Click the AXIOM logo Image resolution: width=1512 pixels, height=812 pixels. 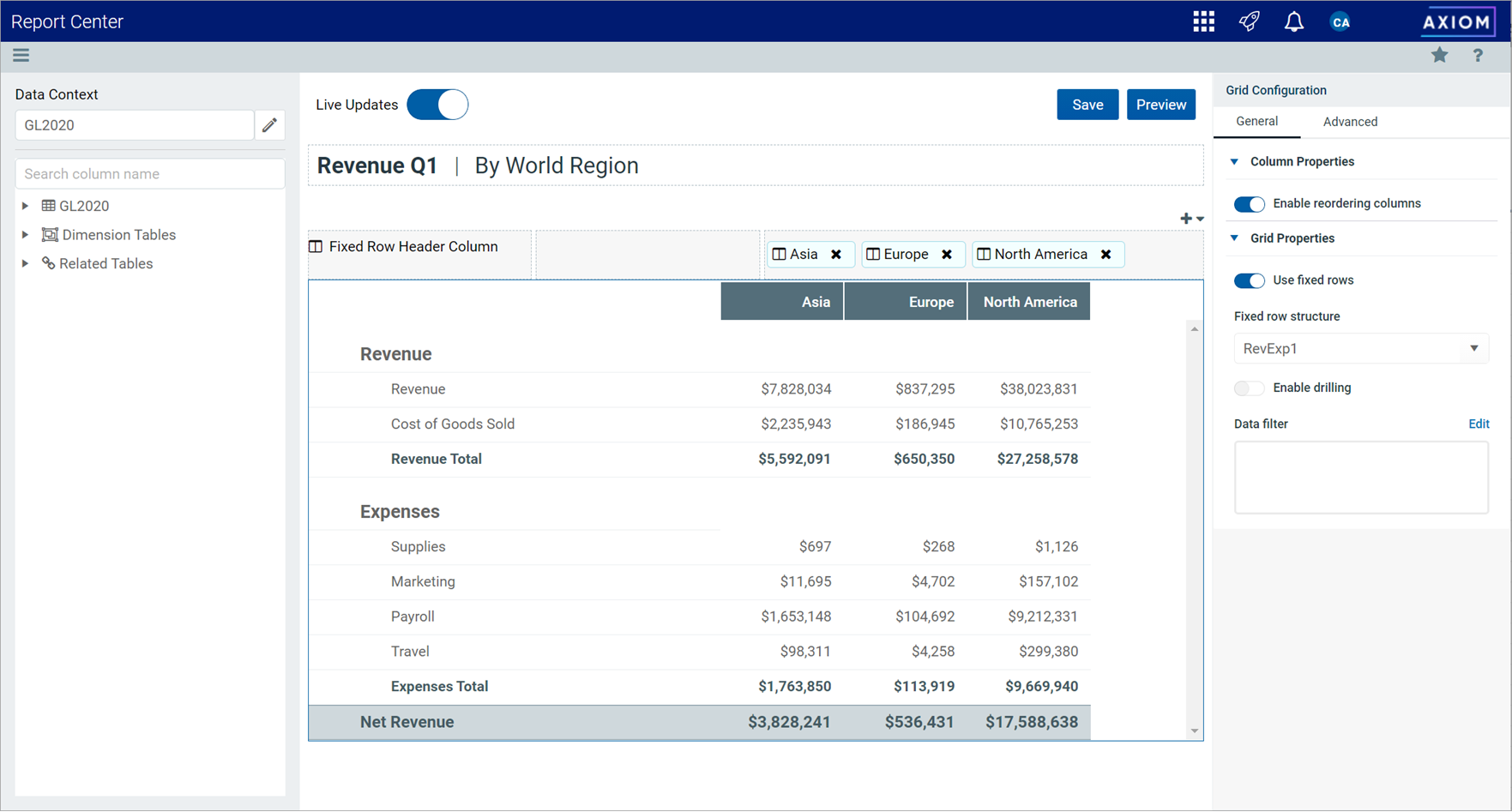(1457, 21)
